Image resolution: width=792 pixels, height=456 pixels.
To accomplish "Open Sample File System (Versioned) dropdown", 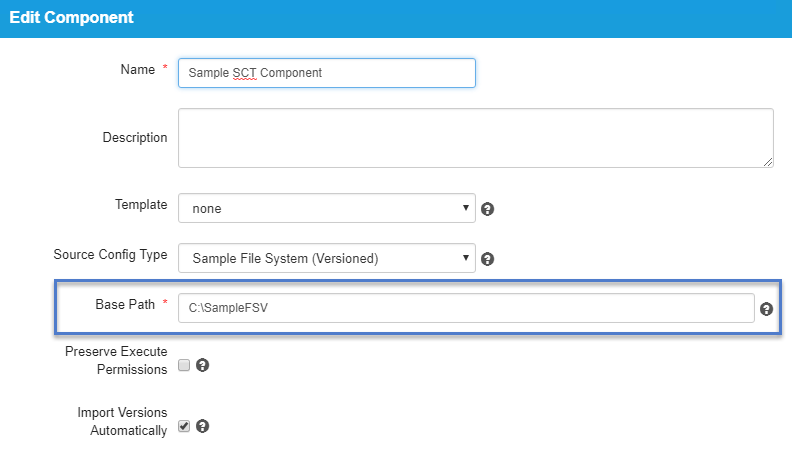I will (327, 258).
